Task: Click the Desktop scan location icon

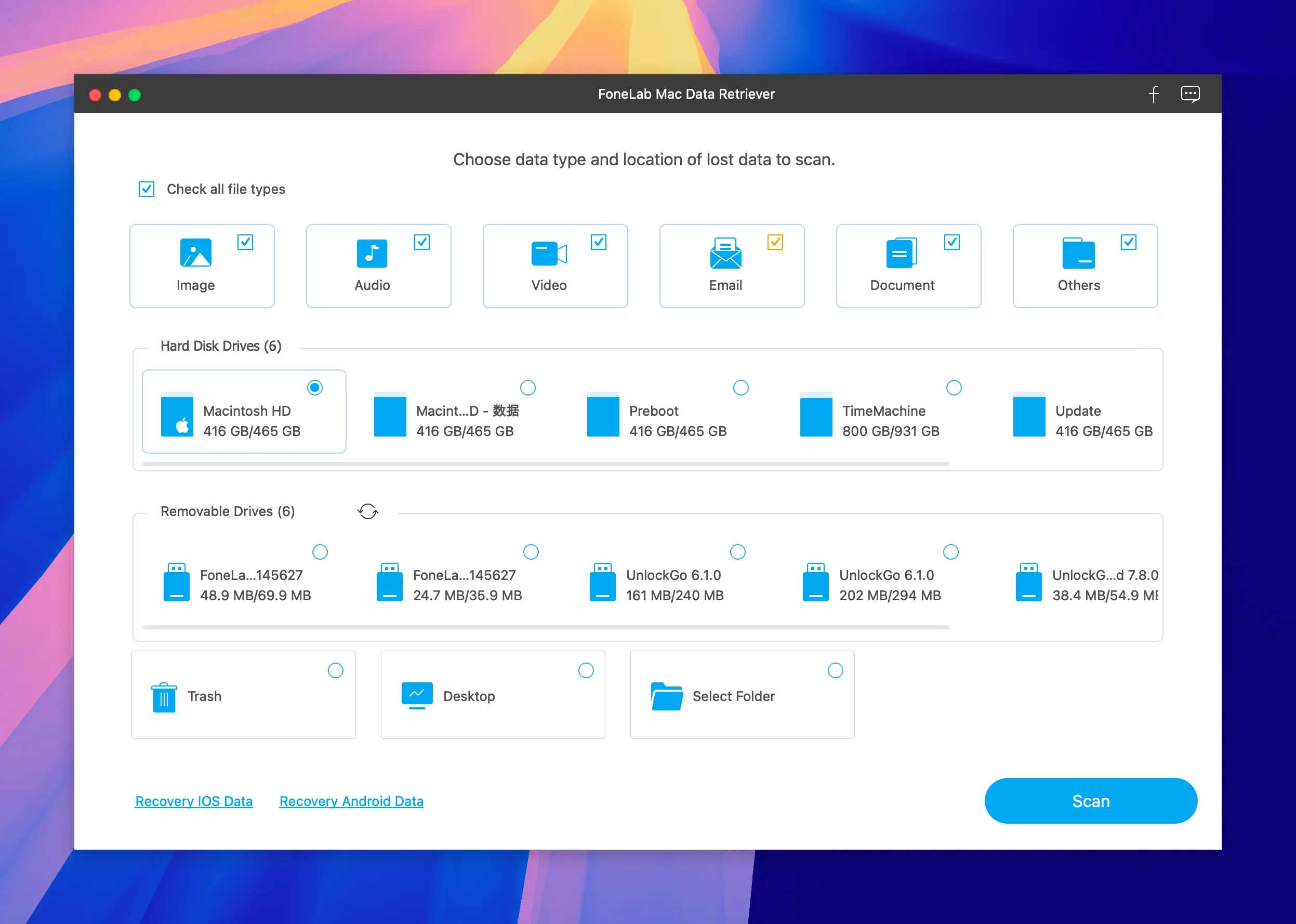Action: (x=417, y=695)
